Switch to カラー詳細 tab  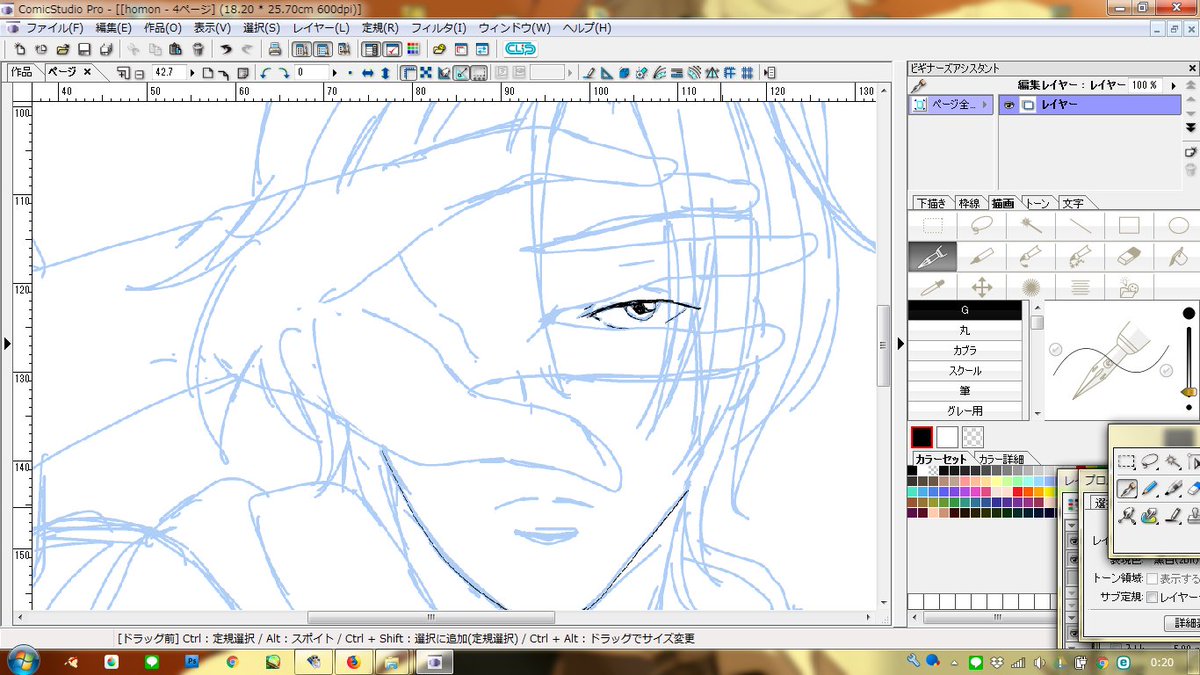[1000, 459]
